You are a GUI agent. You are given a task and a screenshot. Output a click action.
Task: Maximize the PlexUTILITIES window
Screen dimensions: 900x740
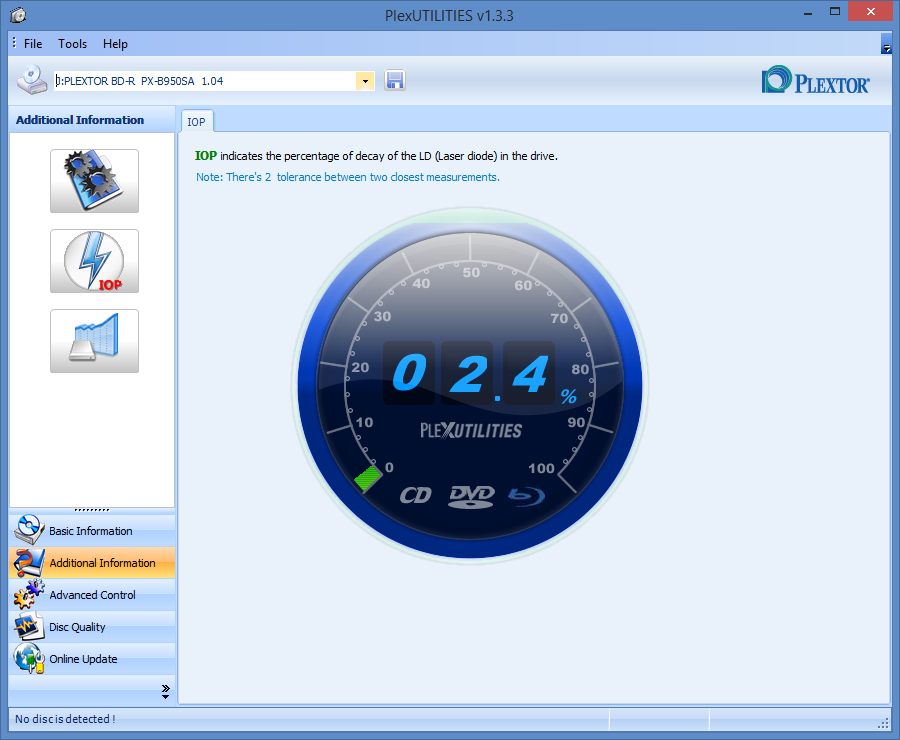click(835, 12)
